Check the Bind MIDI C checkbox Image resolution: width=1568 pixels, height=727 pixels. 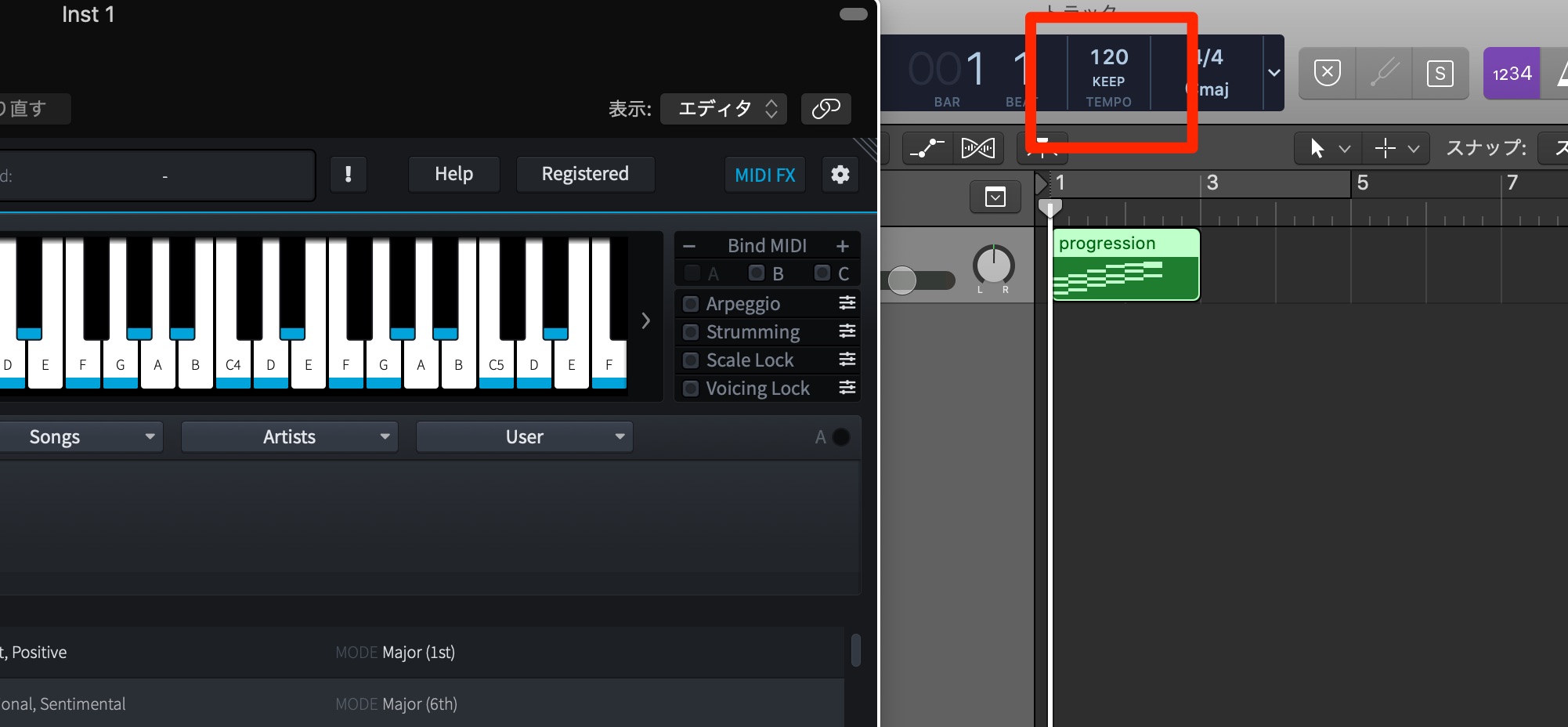[x=822, y=273]
